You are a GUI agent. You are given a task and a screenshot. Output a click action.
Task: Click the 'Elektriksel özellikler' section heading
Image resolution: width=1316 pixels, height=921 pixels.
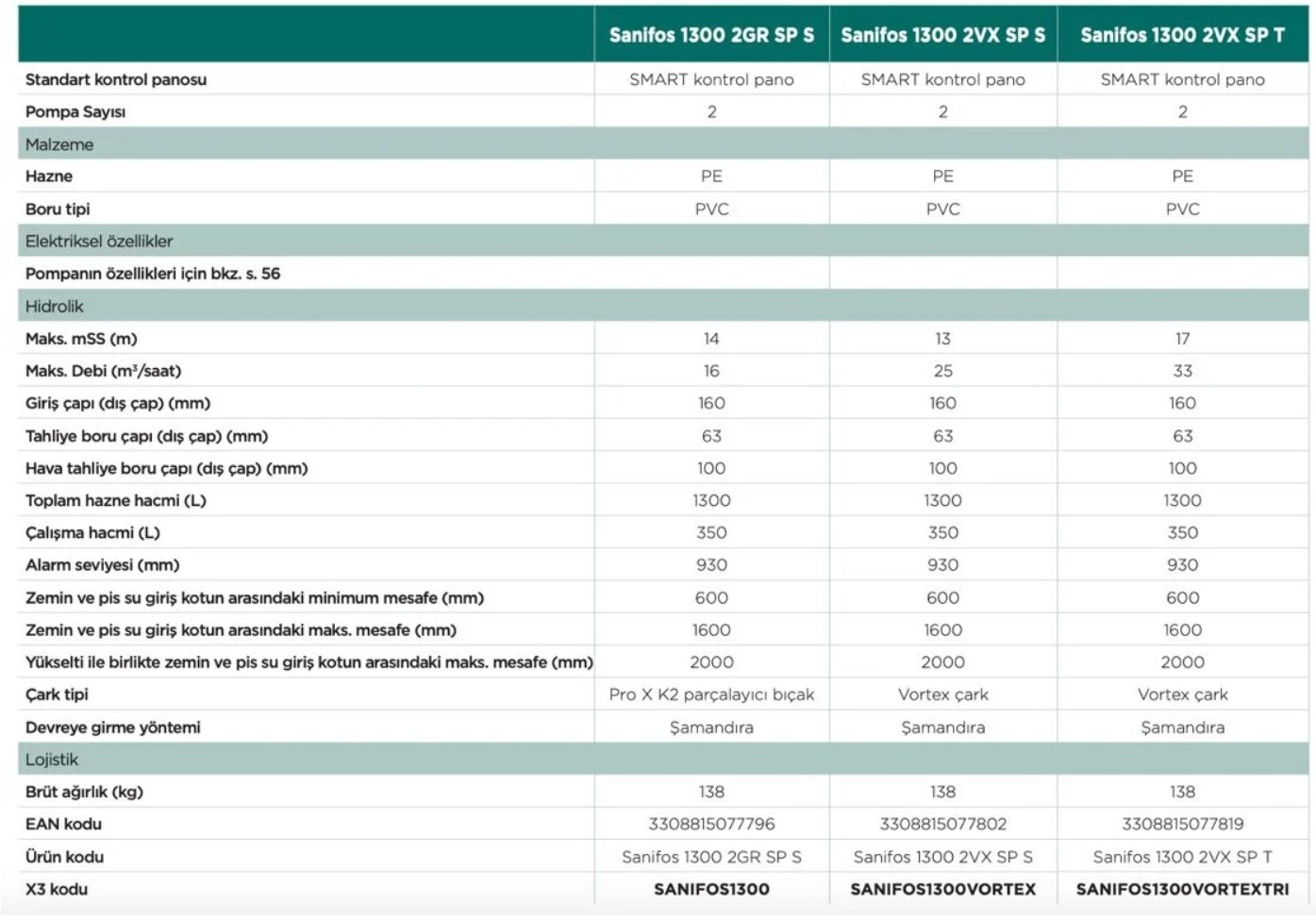tap(99, 241)
